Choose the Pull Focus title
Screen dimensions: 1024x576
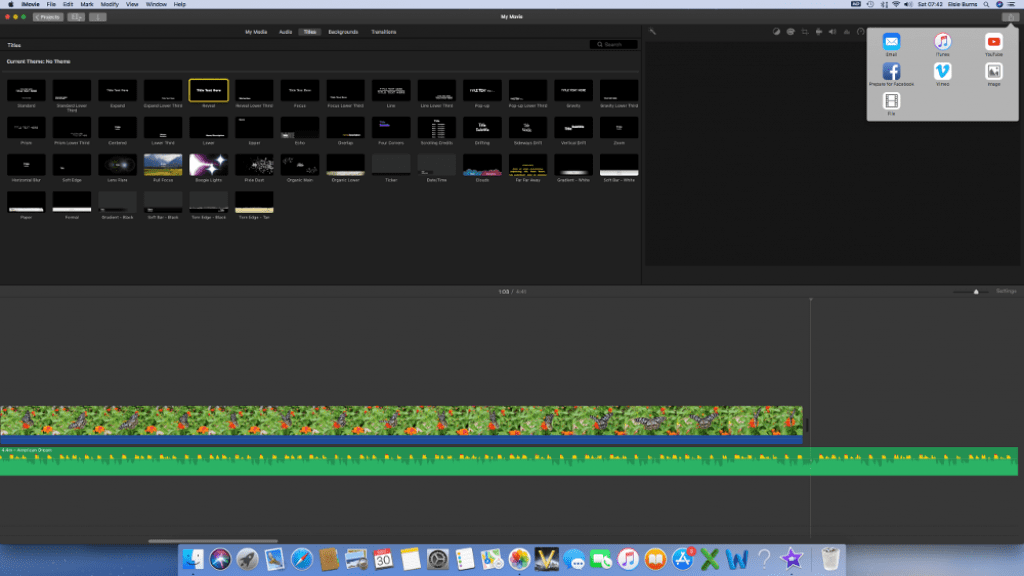click(163, 165)
